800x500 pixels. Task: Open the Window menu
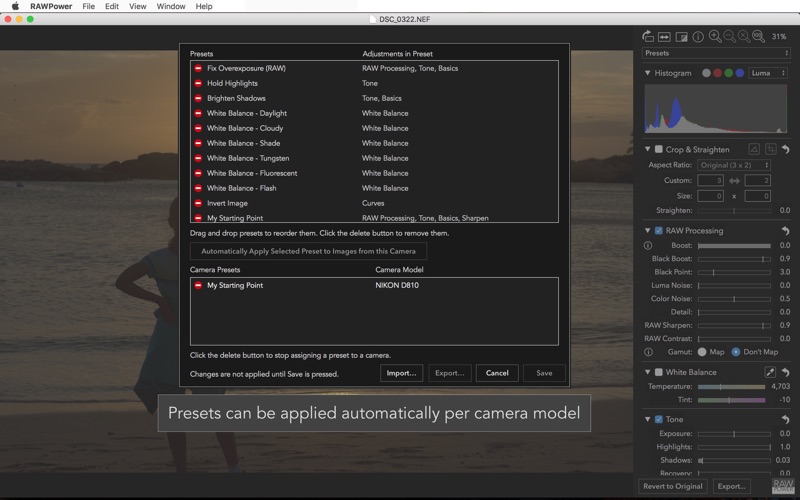point(171,6)
